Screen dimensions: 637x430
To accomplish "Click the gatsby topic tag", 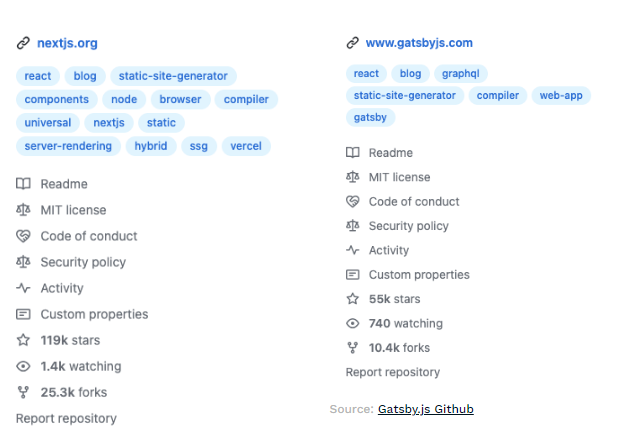I will [x=370, y=117].
